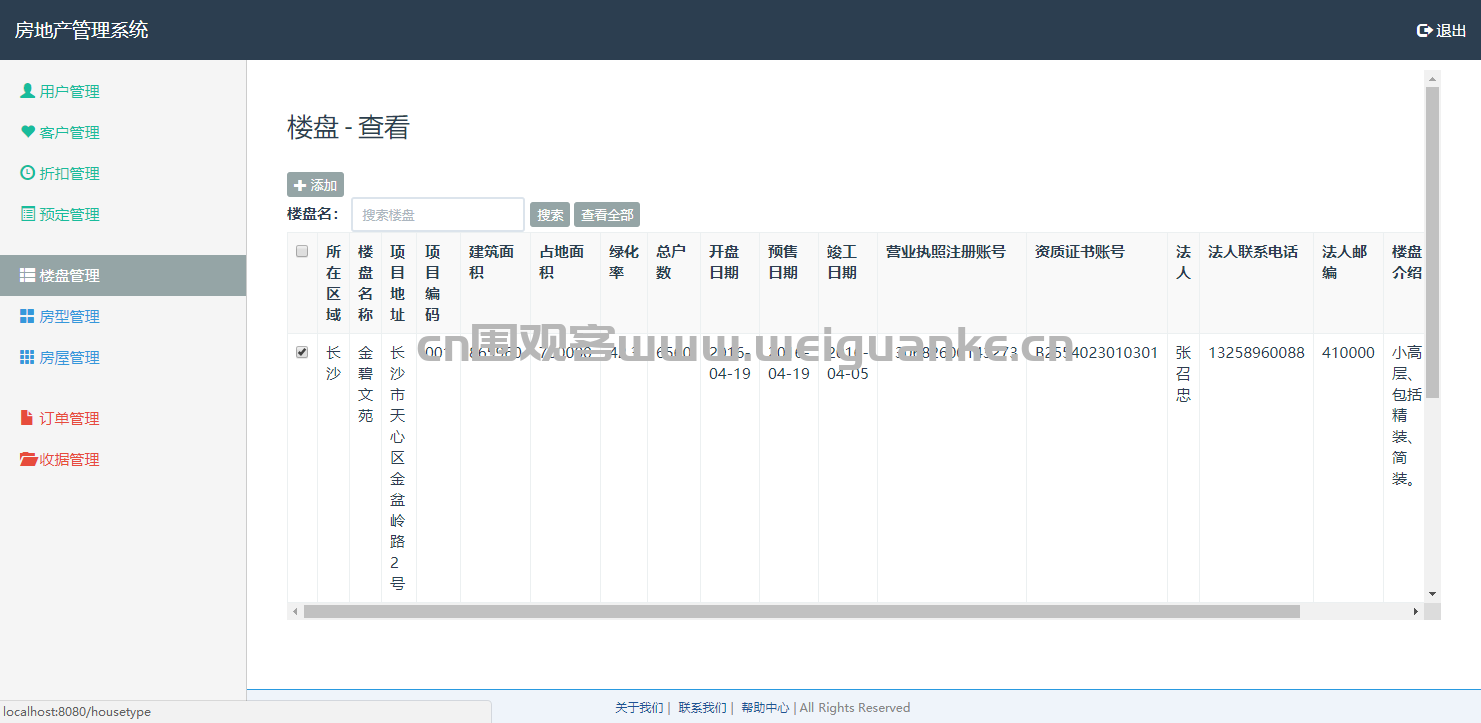The image size is (1481, 723).
Task: Focus the 搜索楼盘 input field
Action: (438, 214)
